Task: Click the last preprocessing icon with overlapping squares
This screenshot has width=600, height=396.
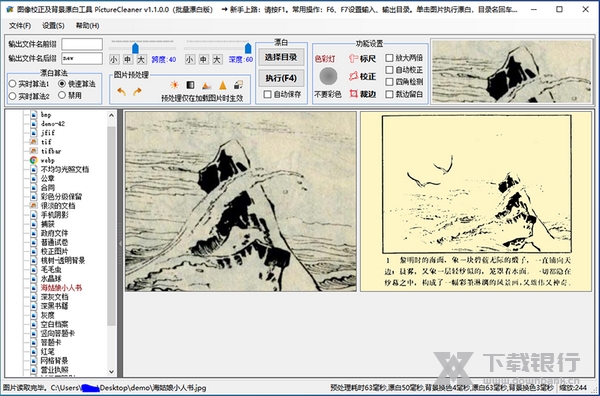Action: point(238,85)
